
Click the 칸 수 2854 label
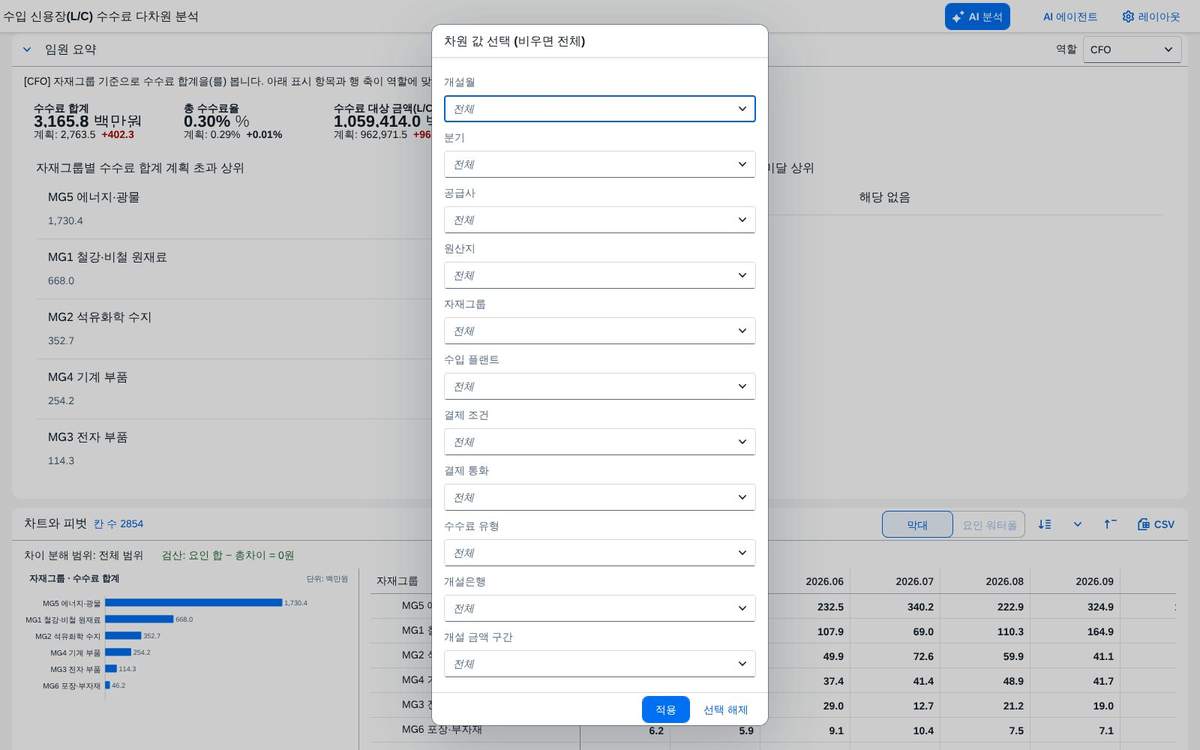point(118,524)
